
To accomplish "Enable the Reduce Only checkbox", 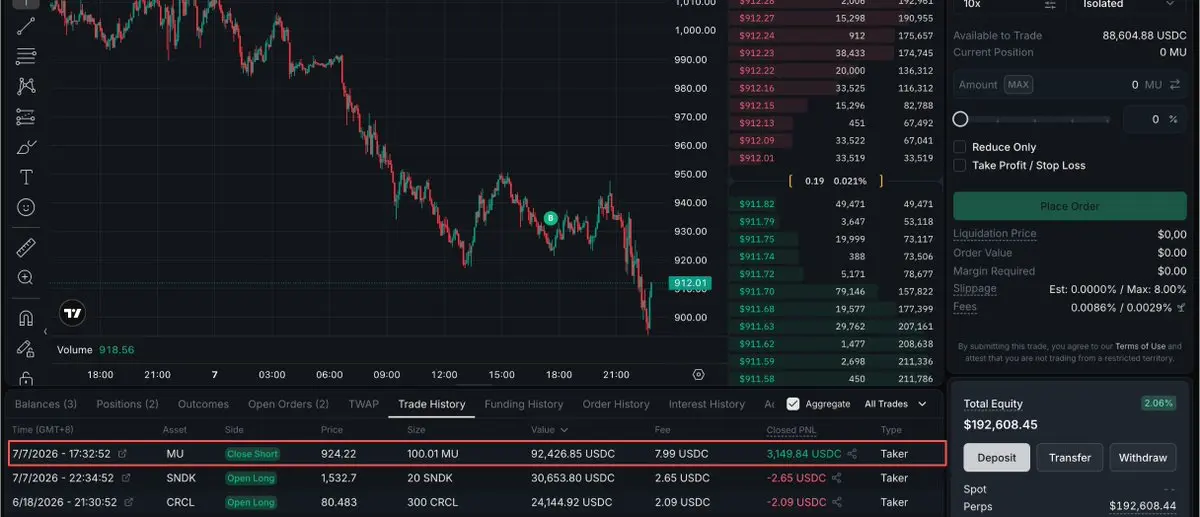I will click(x=960, y=147).
